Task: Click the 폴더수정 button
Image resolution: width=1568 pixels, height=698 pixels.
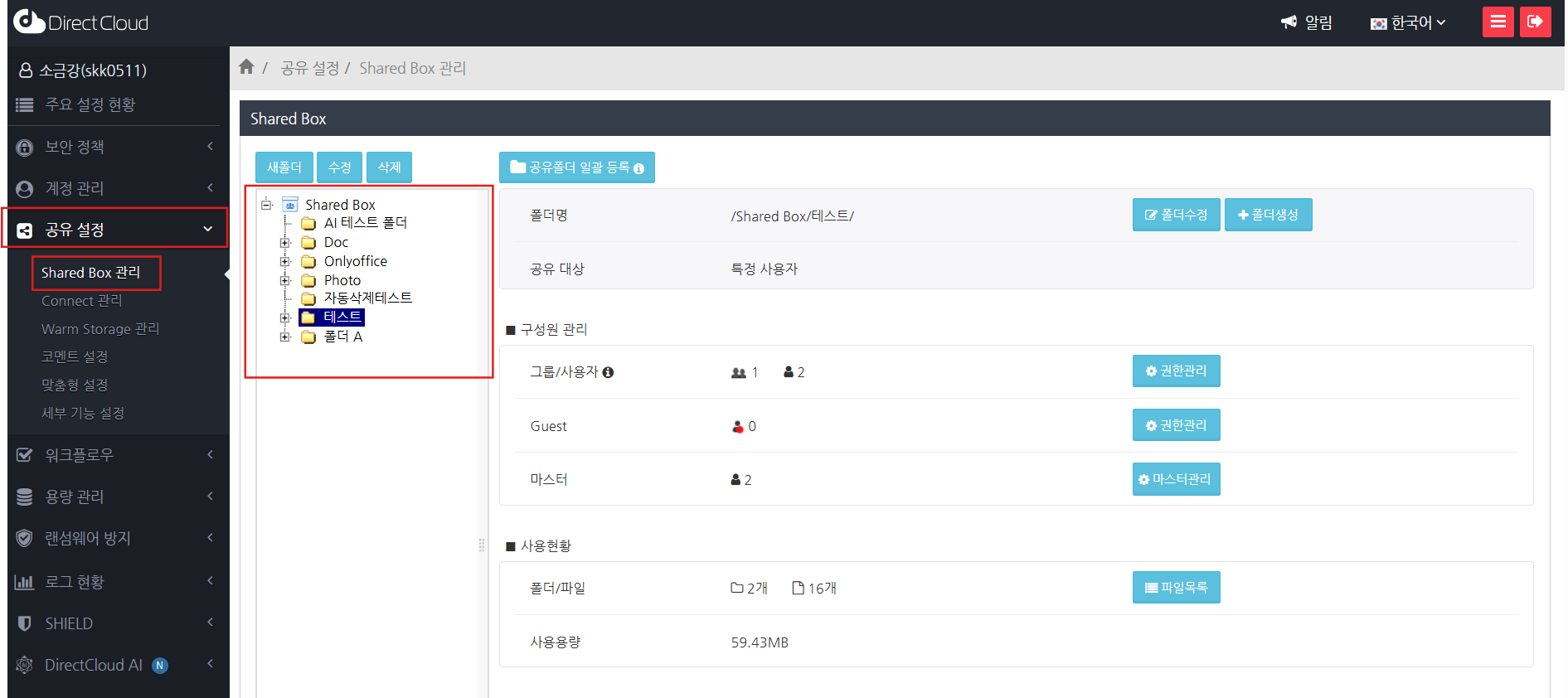Action: [x=1175, y=215]
